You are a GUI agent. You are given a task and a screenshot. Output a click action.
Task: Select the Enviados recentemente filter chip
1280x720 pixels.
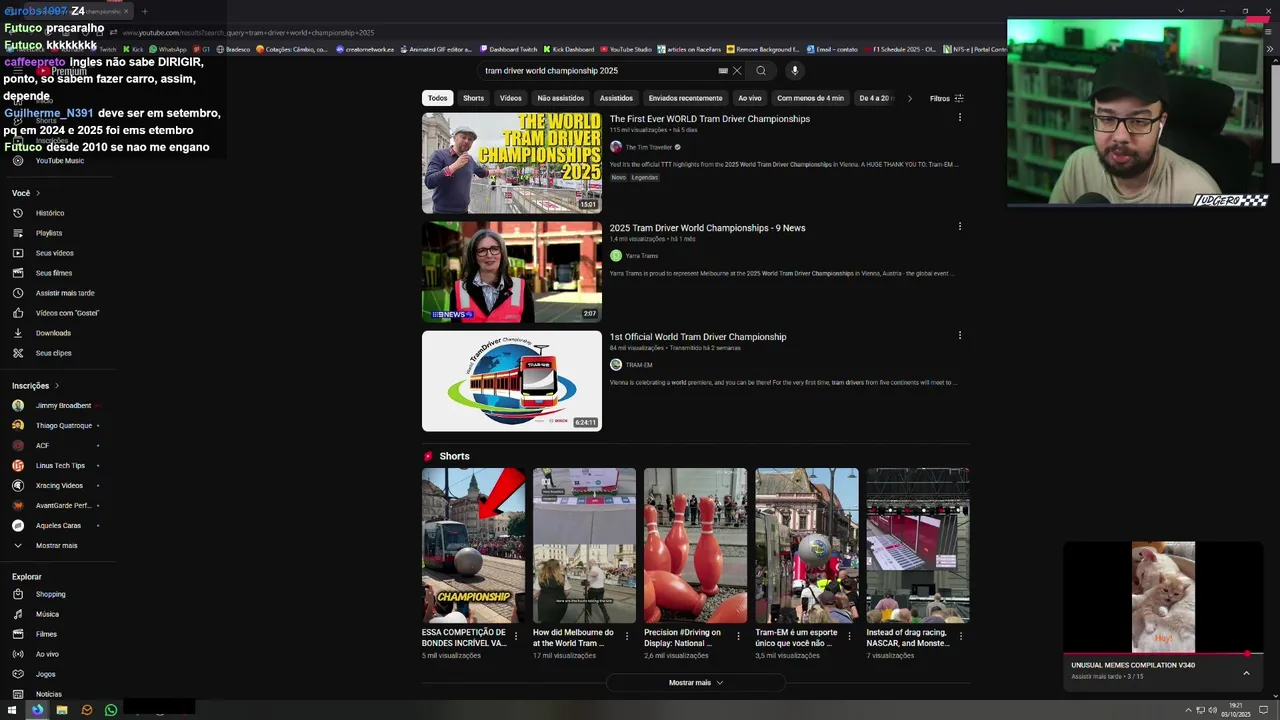pos(685,98)
